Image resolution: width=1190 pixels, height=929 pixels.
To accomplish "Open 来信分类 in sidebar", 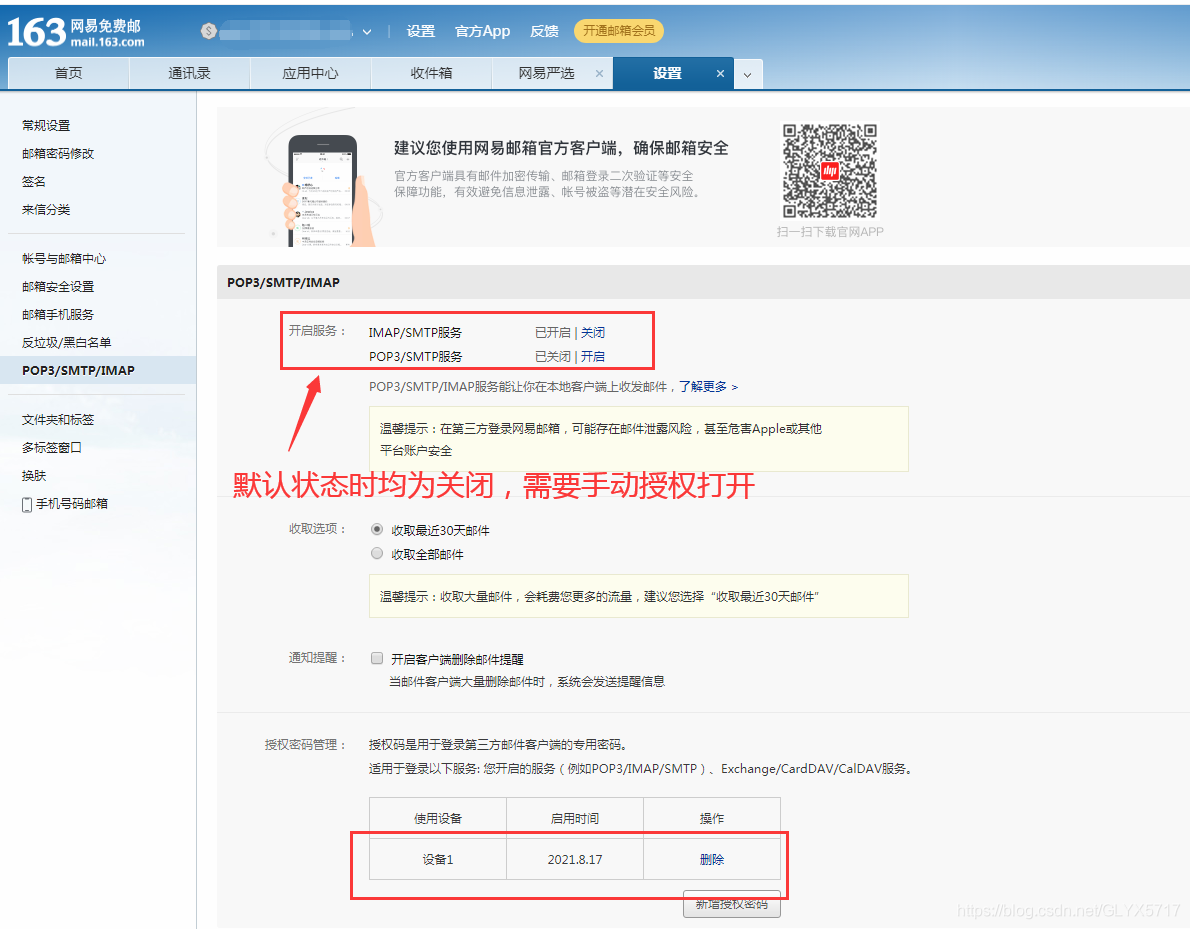I will click(x=46, y=209).
